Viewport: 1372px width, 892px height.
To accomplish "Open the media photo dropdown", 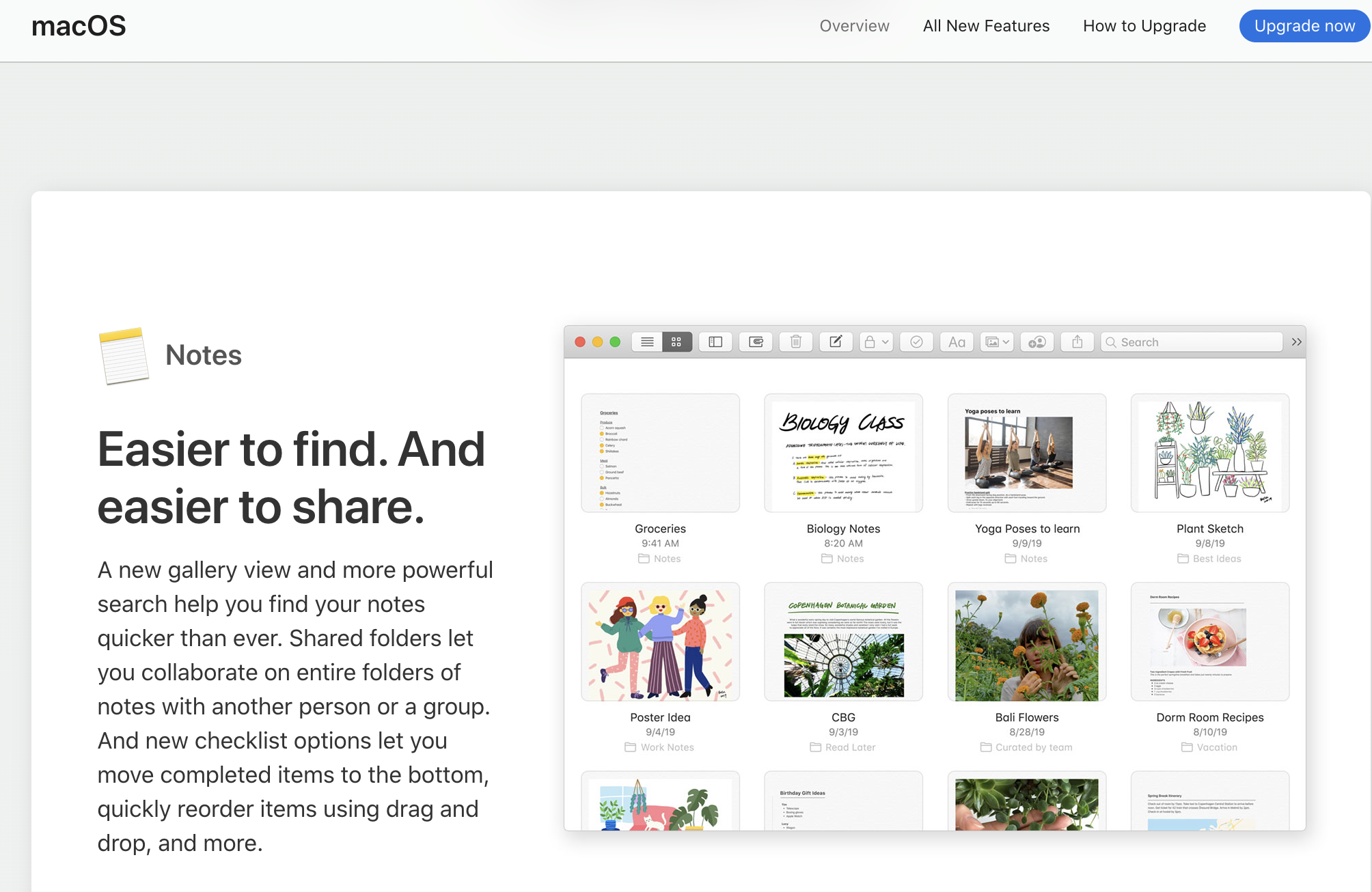I will point(997,342).
